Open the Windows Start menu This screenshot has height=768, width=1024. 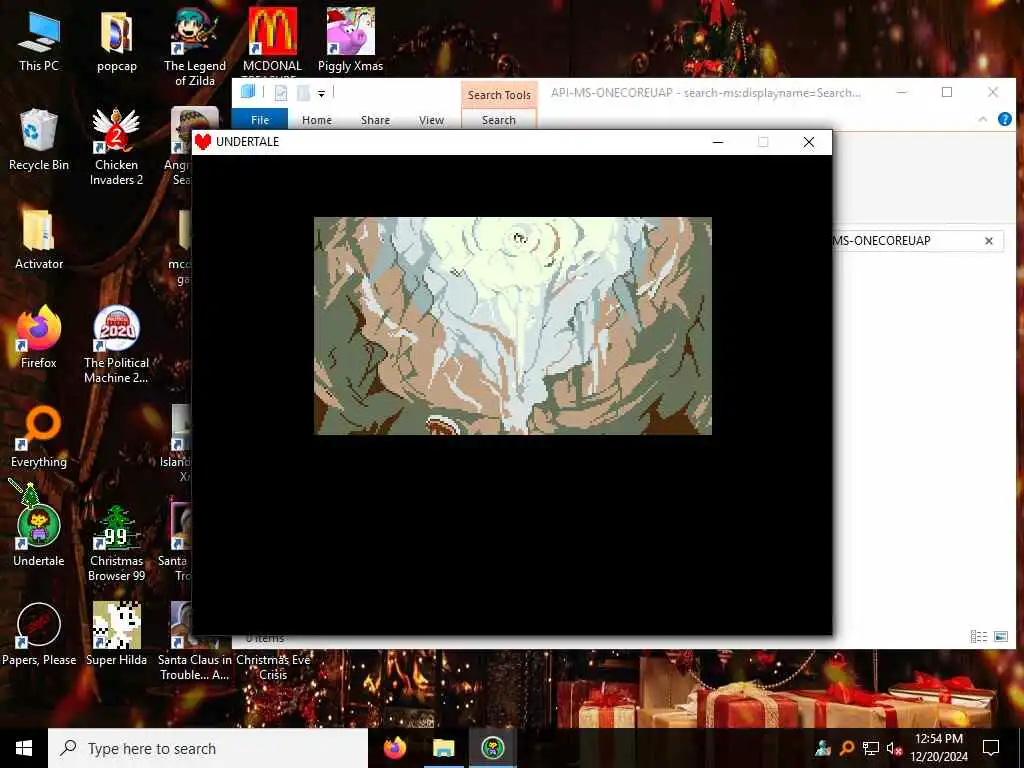(x=24, y=748)
